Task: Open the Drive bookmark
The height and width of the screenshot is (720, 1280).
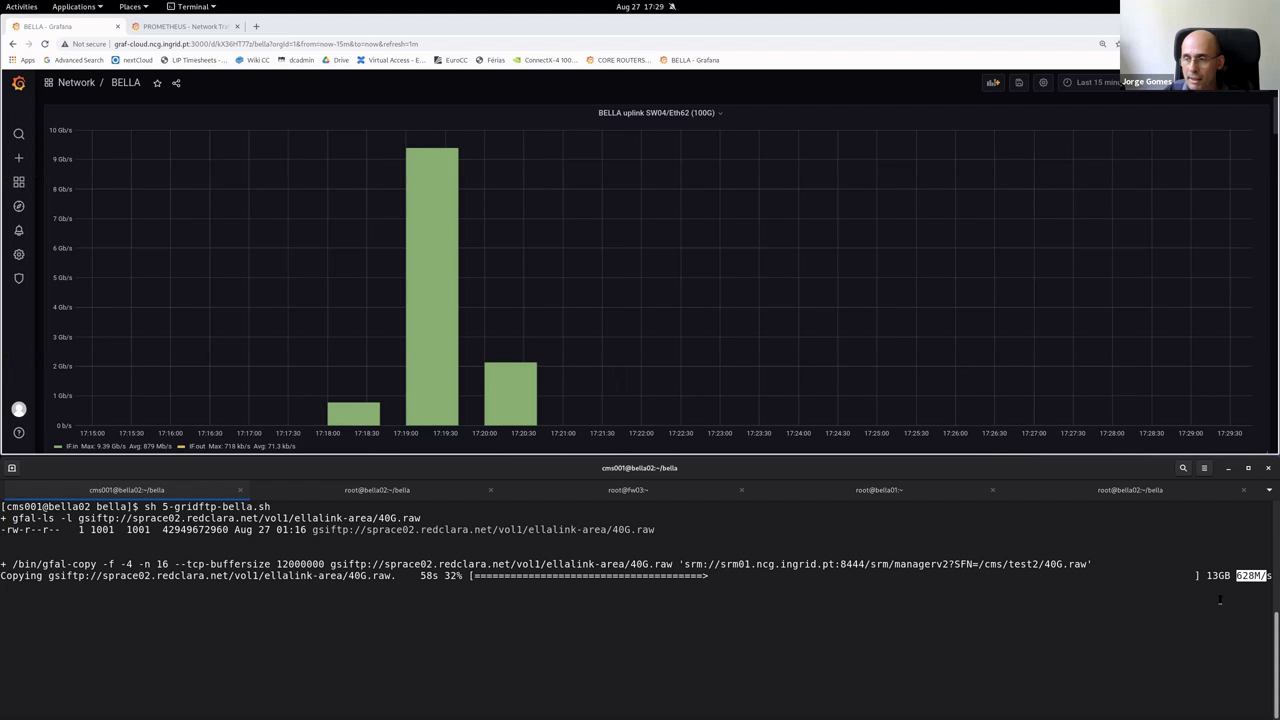Action: pos(335,60)
